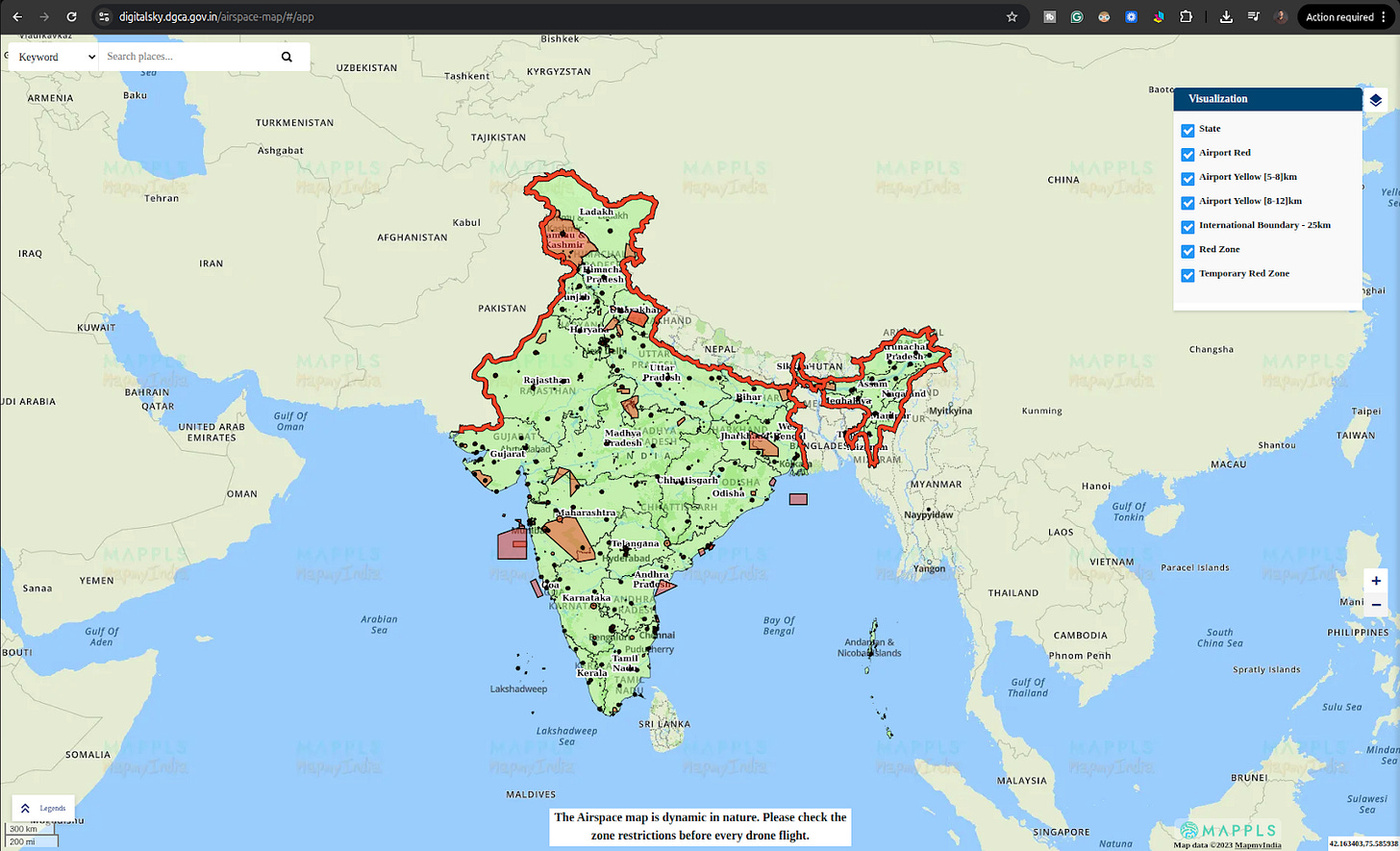Open the gray '1b' extension

1050,16
